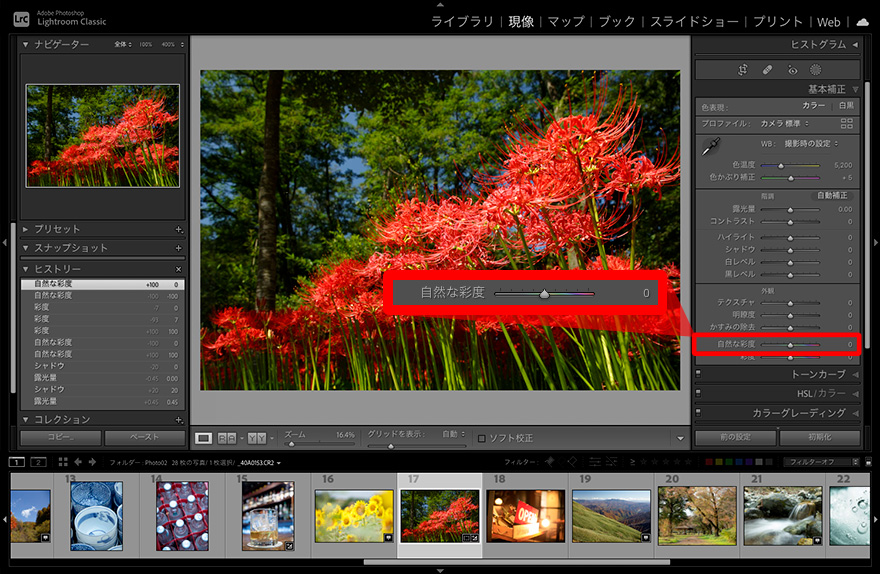Open the profile browser grid icon
This screenshot has height=574, width=880.
coord(847,123)
